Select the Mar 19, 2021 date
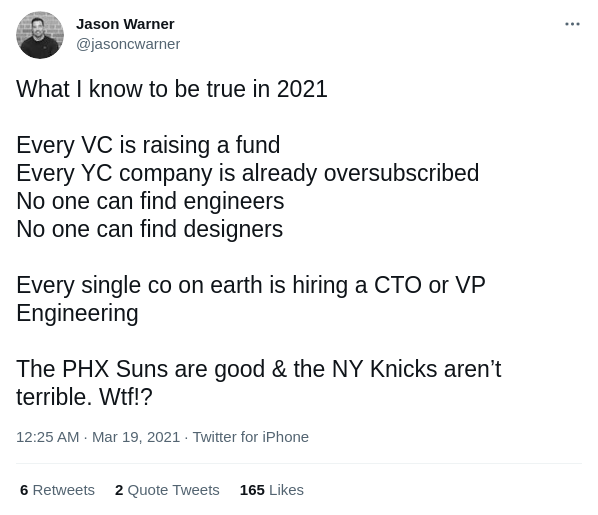 tap(136, 437)
